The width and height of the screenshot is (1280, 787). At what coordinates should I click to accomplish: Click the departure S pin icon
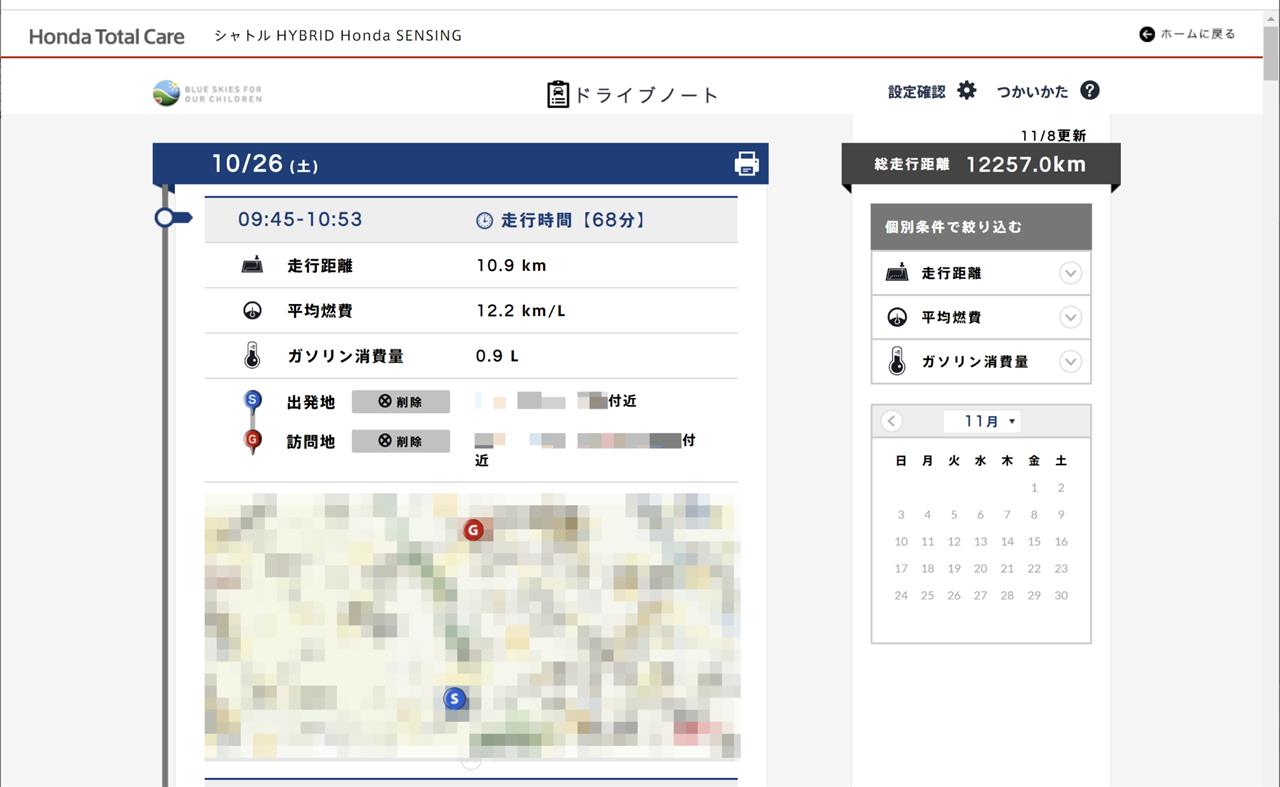coord(252,403)
